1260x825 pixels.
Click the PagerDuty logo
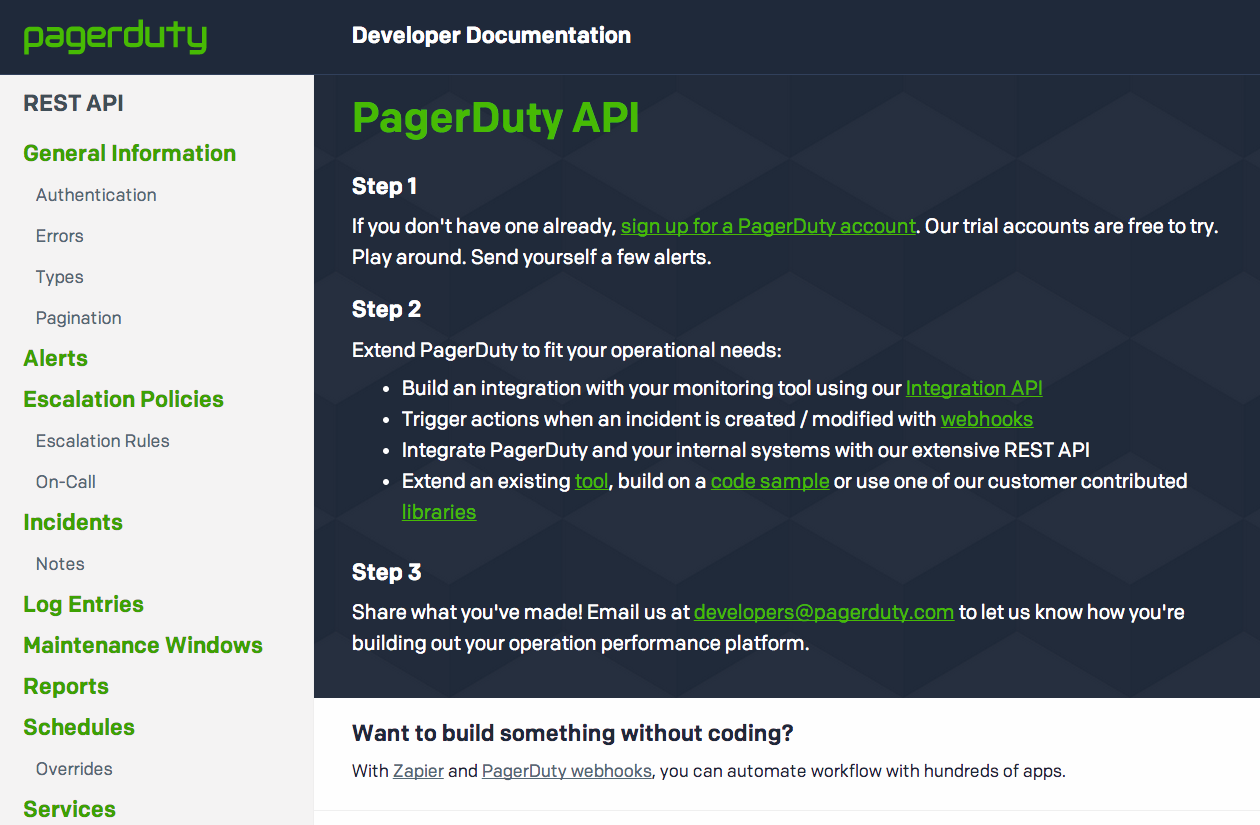coord(115,37)
